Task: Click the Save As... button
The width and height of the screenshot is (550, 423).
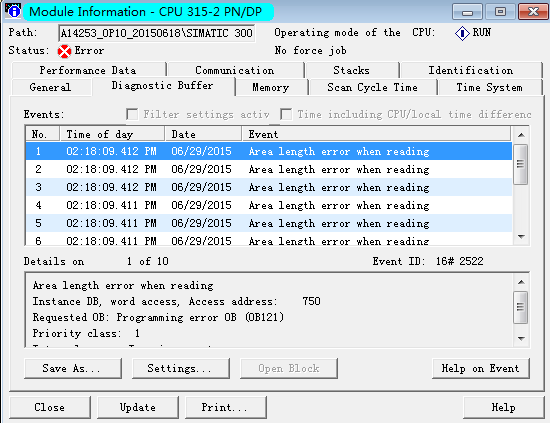Action: [x=73, y=368]
